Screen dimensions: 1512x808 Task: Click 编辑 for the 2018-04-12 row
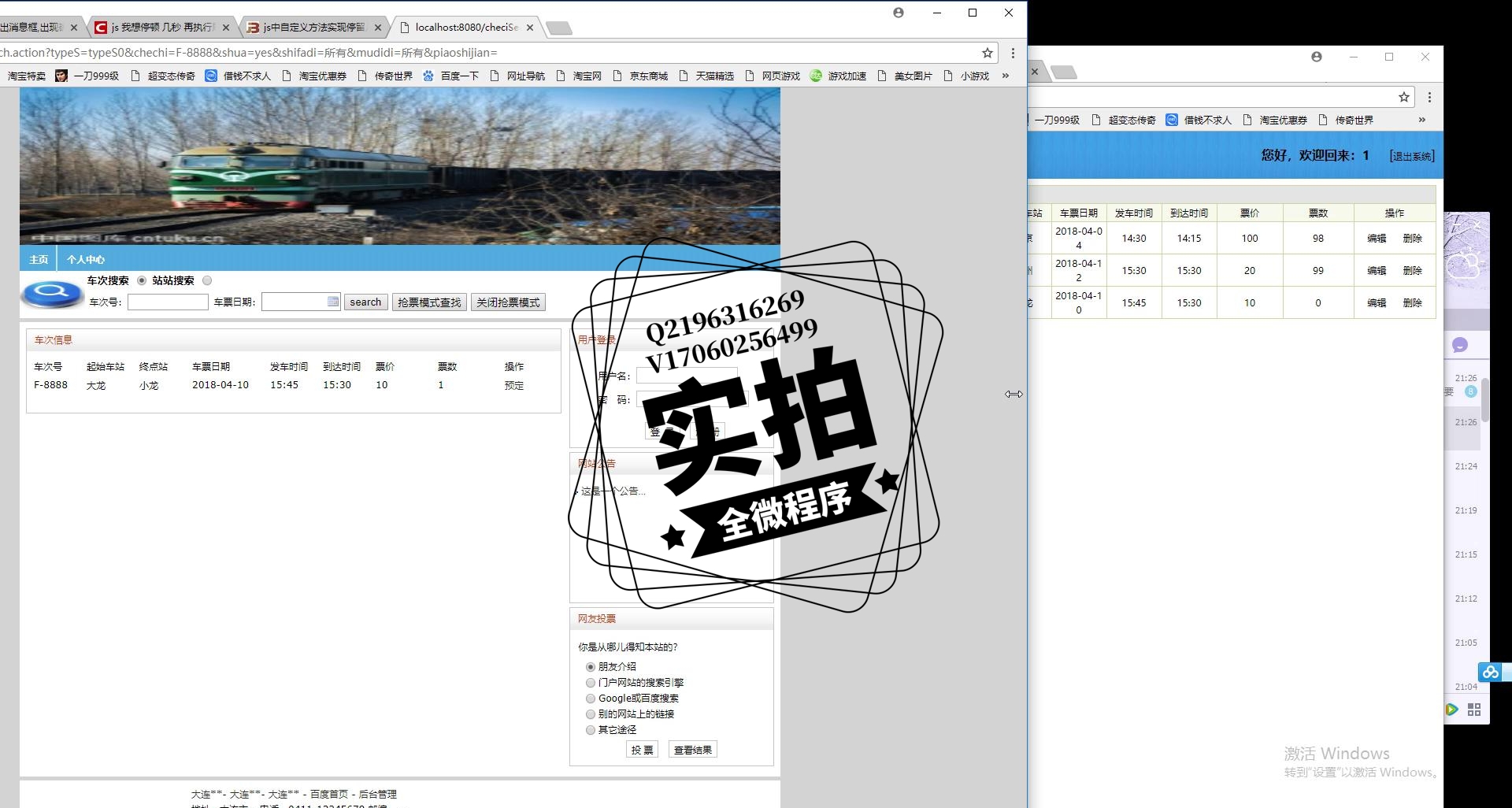click(1377, 271)
